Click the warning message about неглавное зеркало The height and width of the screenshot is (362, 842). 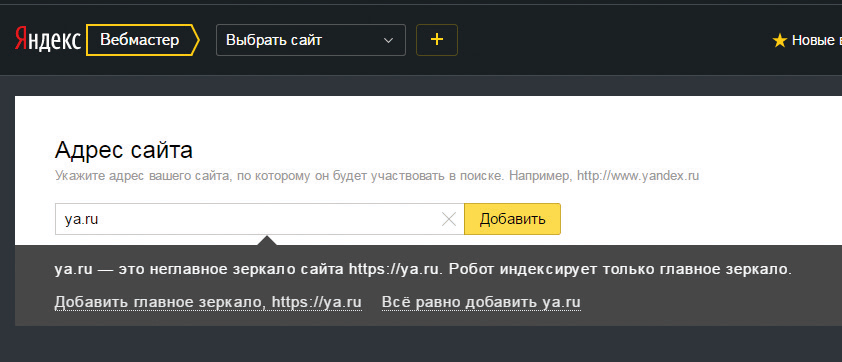point(423,269)
